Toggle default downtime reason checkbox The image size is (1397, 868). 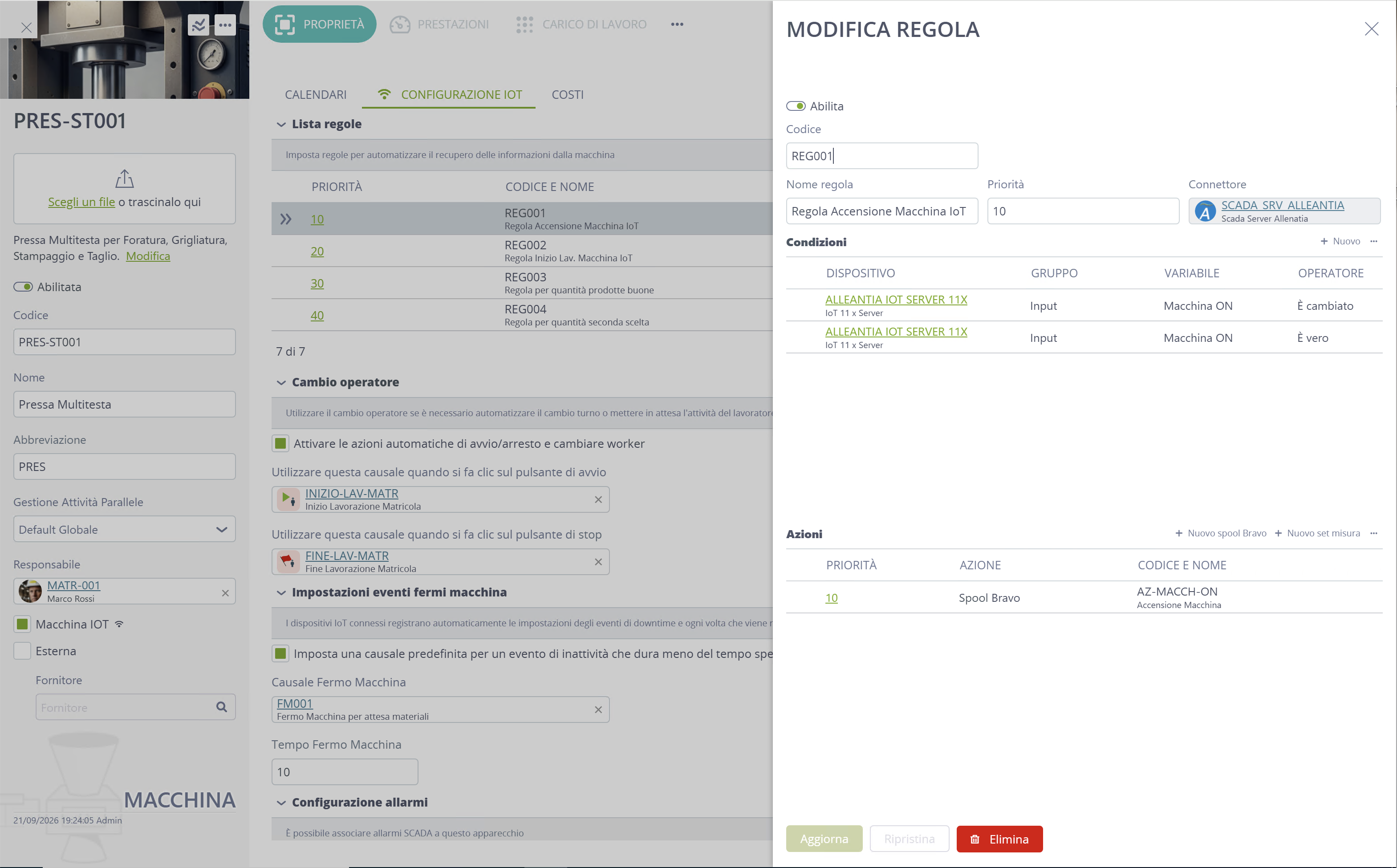click(x=280, y=653)
